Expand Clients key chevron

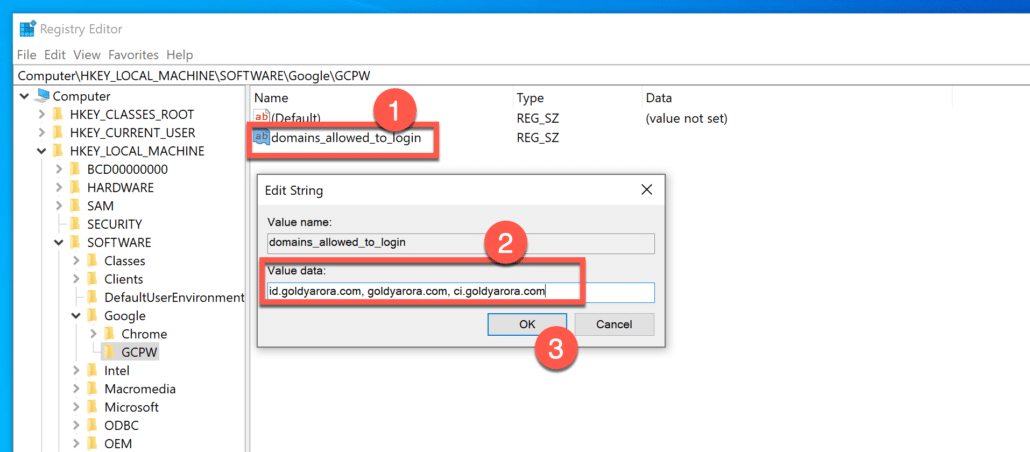76,279
